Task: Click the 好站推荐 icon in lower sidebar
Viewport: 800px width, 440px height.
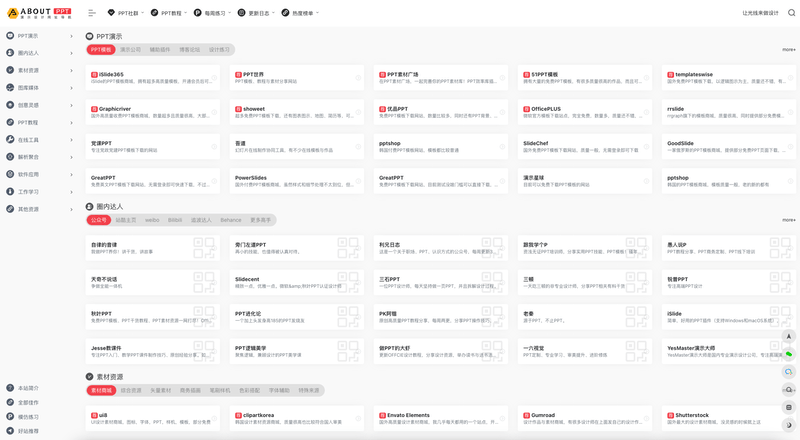Action: pos(10,431)
